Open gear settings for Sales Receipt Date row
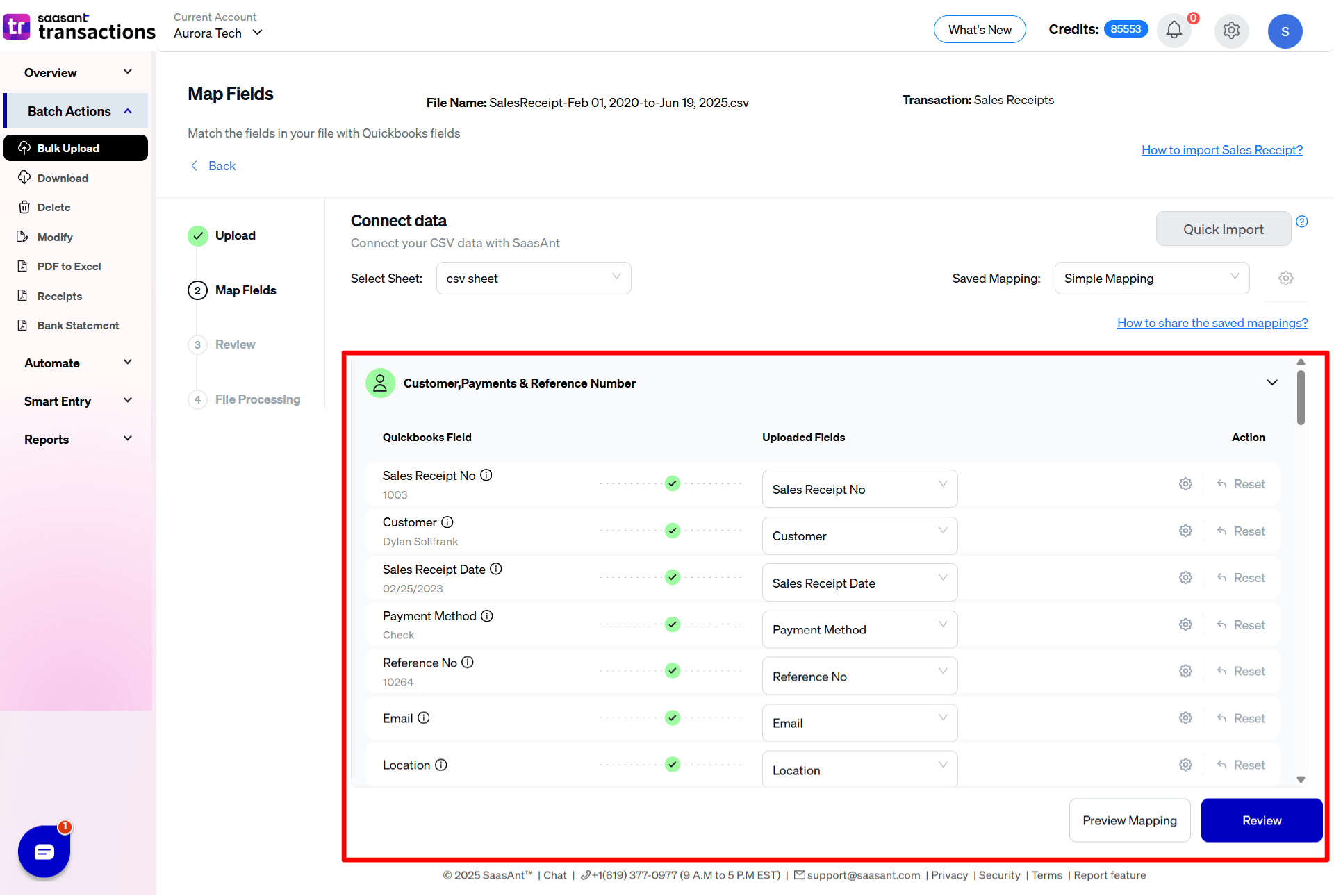The height and width of the screenshot is (896, 1334). click(1185, 578)
